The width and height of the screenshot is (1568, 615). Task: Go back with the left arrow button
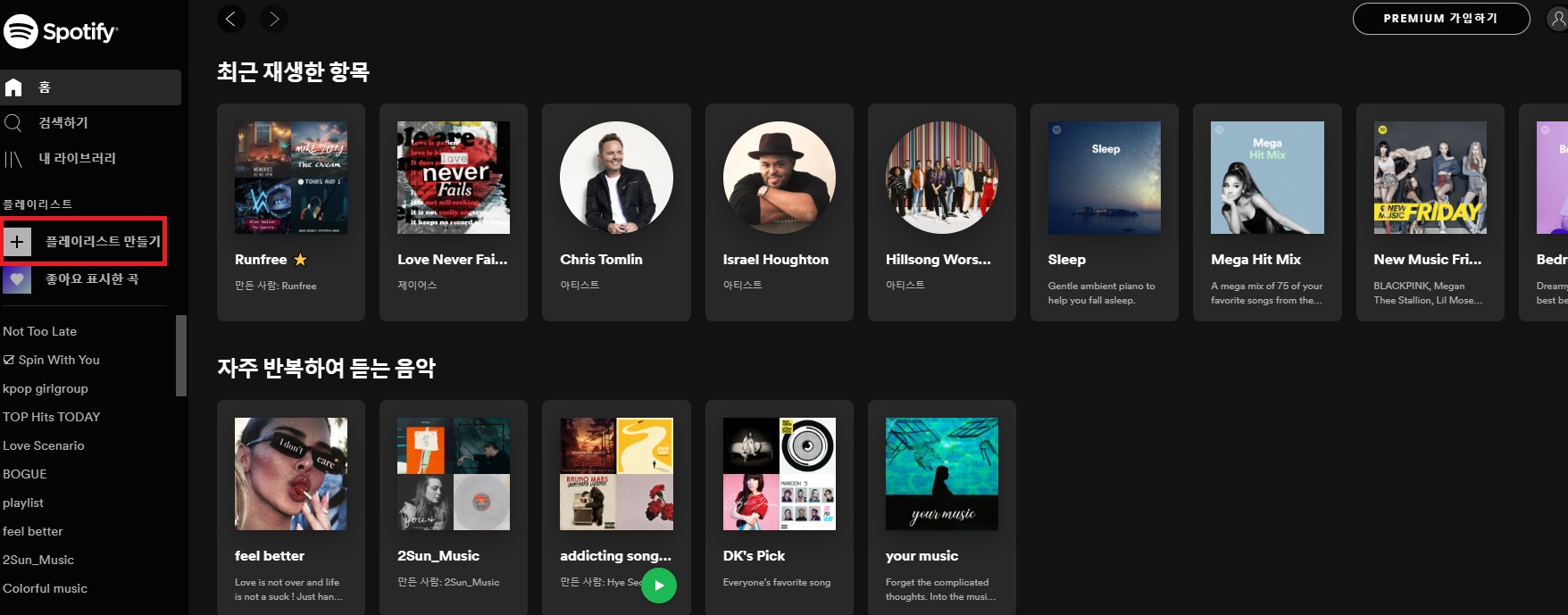[231, 19]
